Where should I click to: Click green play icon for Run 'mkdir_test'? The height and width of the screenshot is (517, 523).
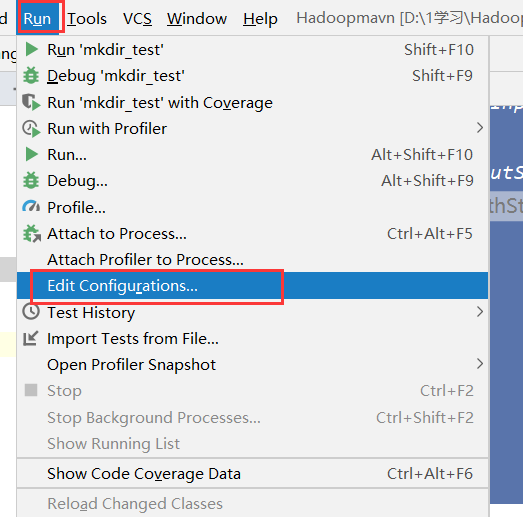point(32,49)
